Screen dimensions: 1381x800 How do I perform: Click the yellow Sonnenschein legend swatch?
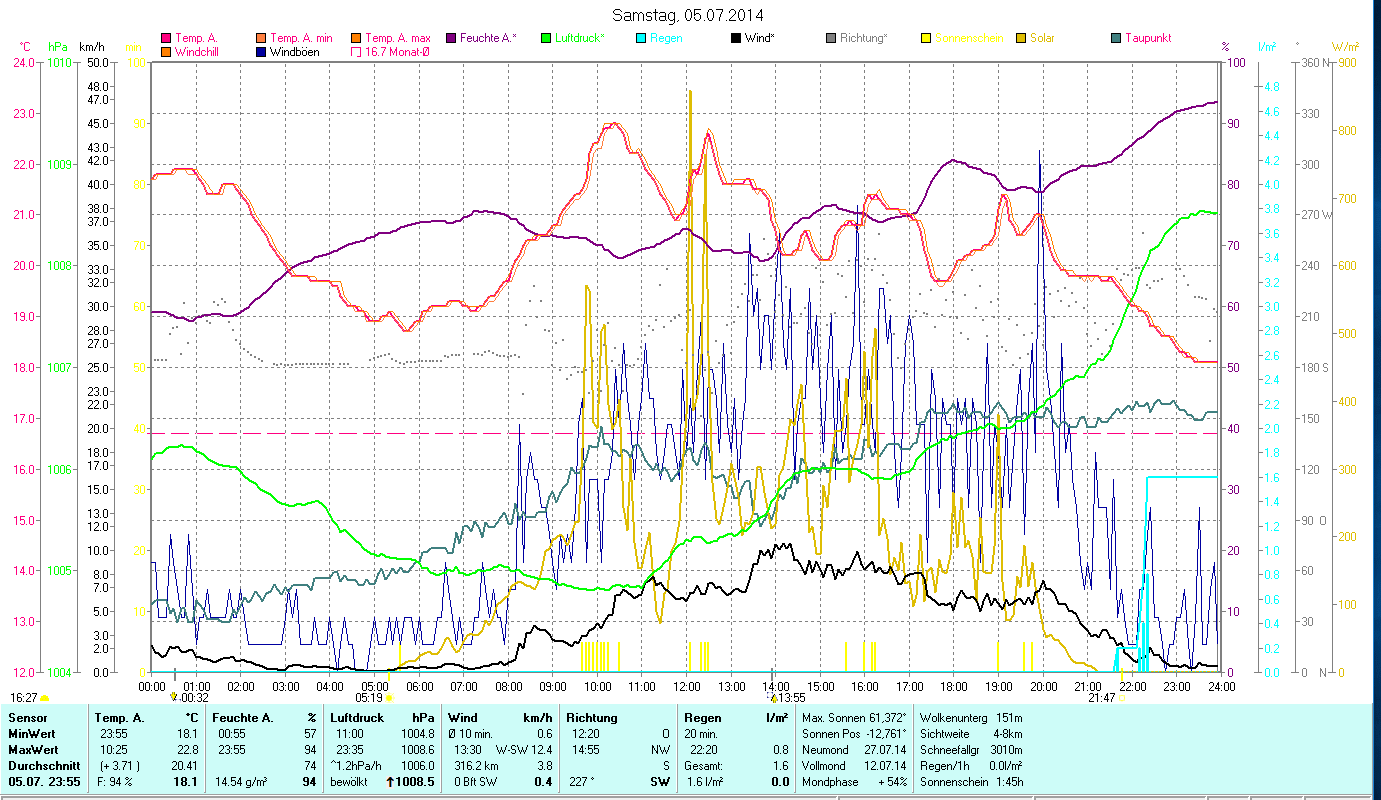[x=926, y=38]
